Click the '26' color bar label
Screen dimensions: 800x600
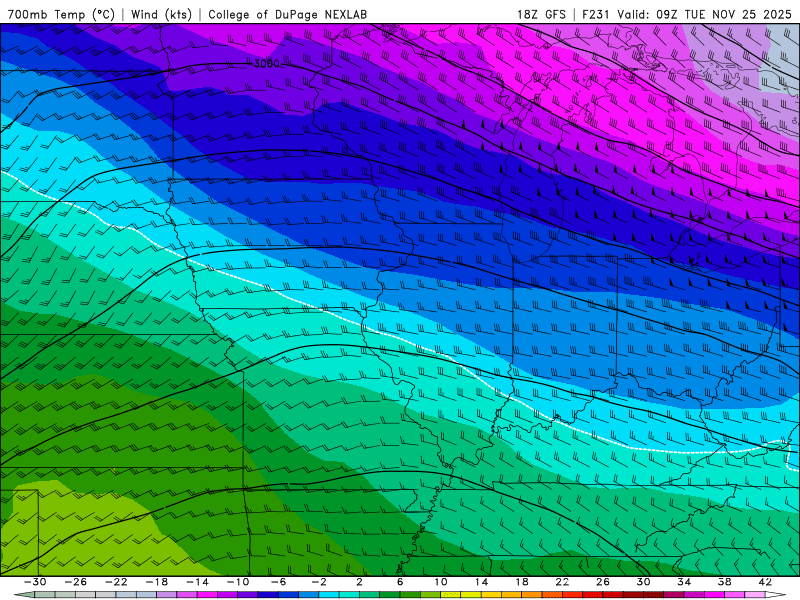[603, 582]
